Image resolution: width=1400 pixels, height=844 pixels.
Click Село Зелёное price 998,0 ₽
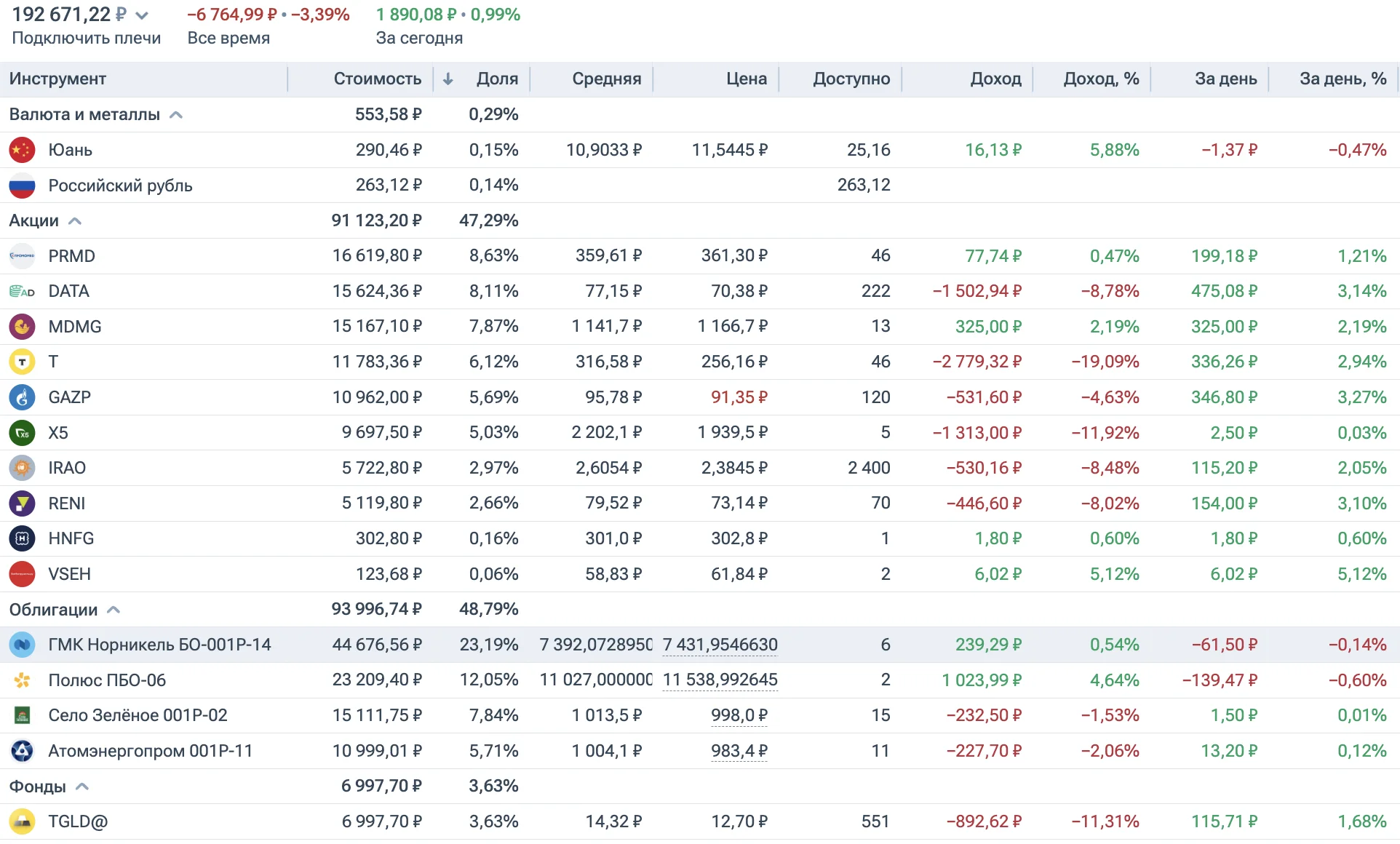coord(739,715)
